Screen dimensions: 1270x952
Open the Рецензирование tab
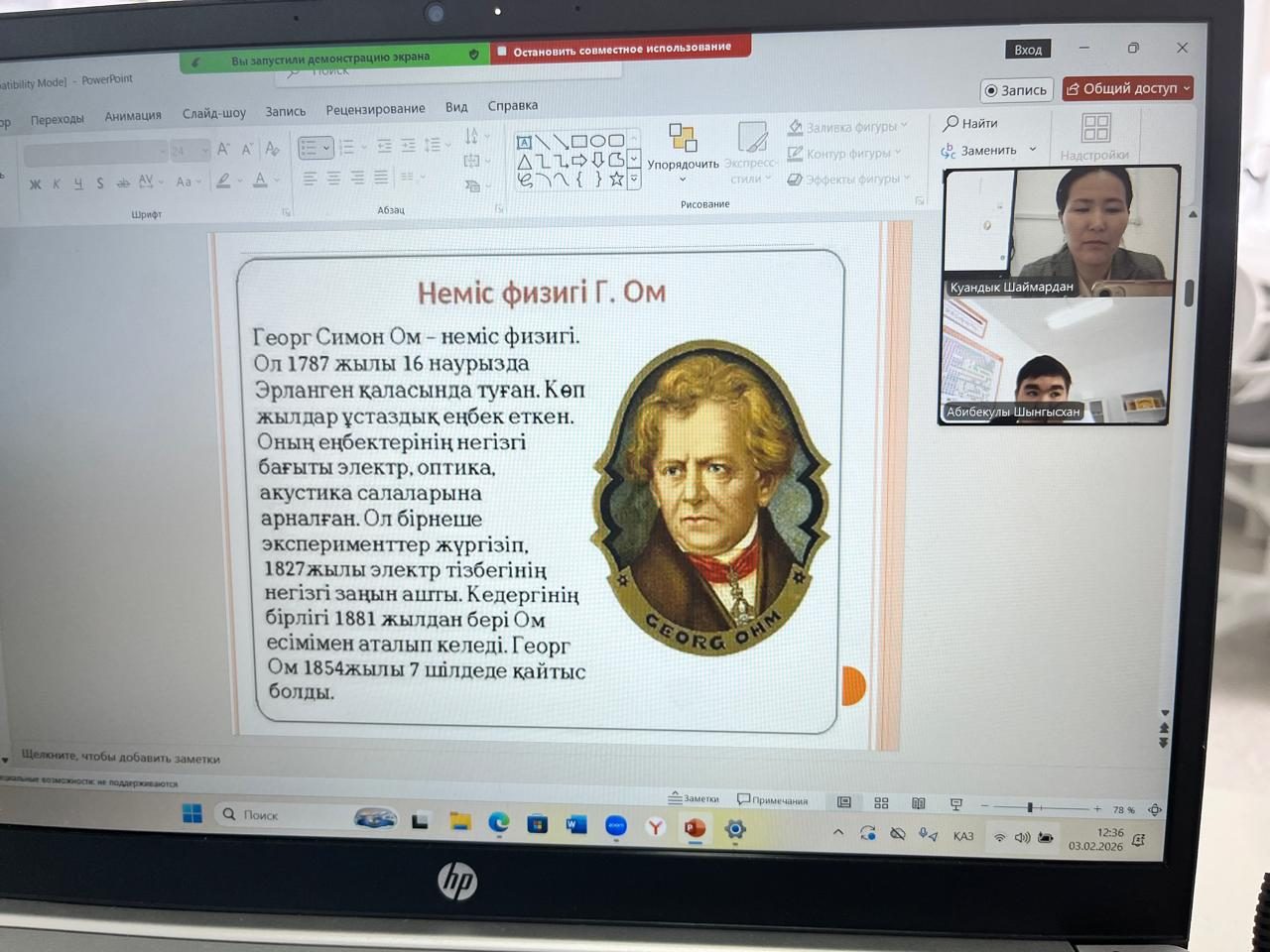[x=375, y=109]
